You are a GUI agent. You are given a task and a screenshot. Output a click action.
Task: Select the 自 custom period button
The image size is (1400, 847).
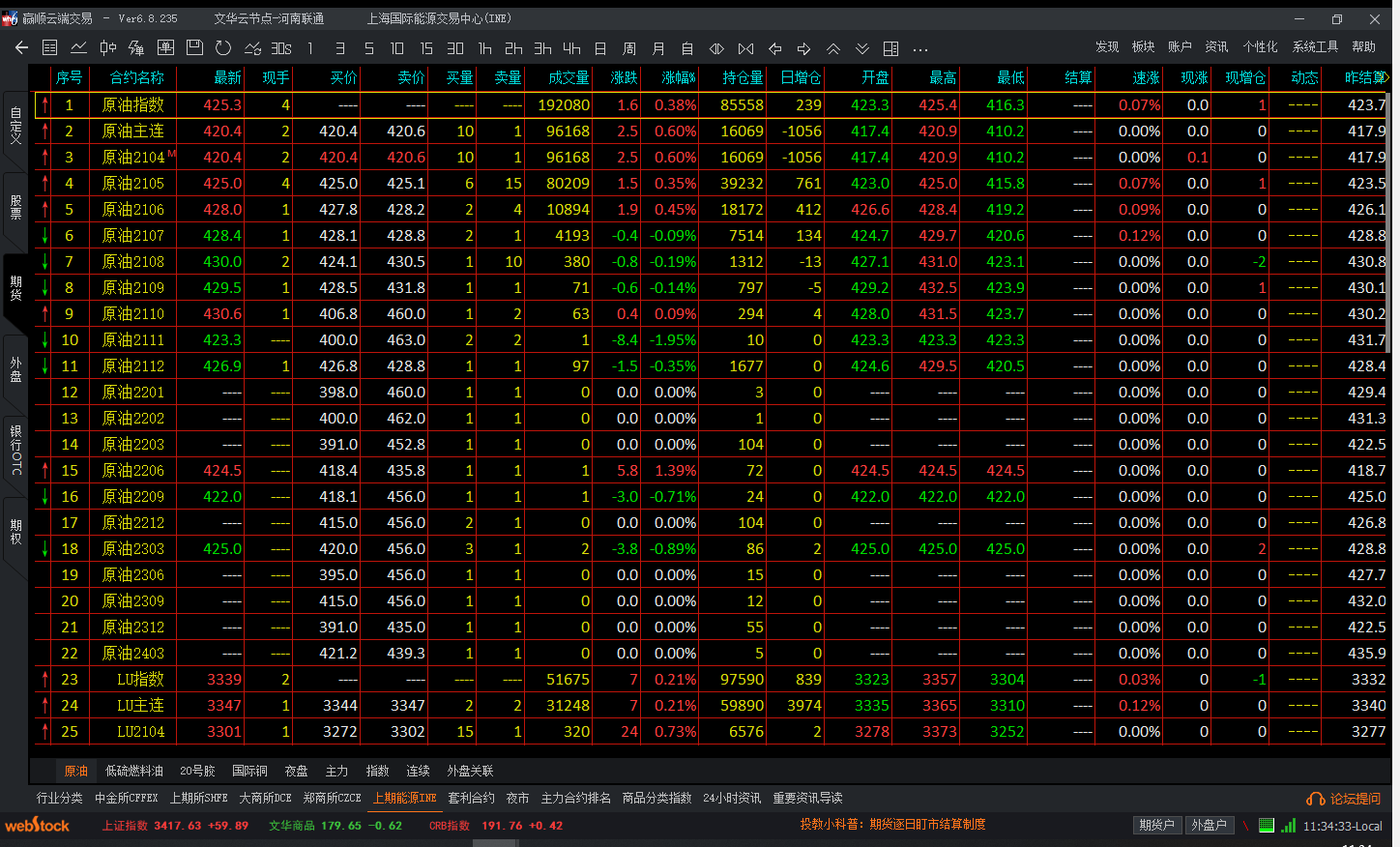tap(687, 48)
